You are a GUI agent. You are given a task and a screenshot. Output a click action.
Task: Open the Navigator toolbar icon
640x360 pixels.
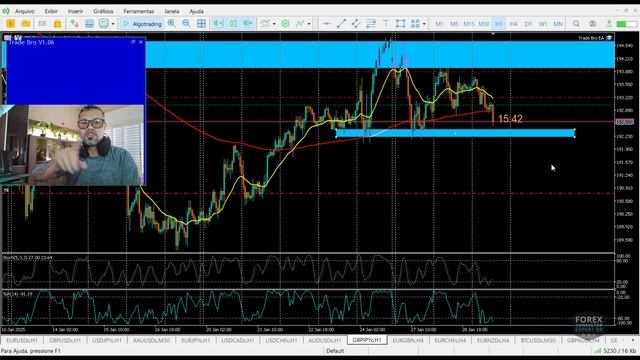(x=58, y=24)
